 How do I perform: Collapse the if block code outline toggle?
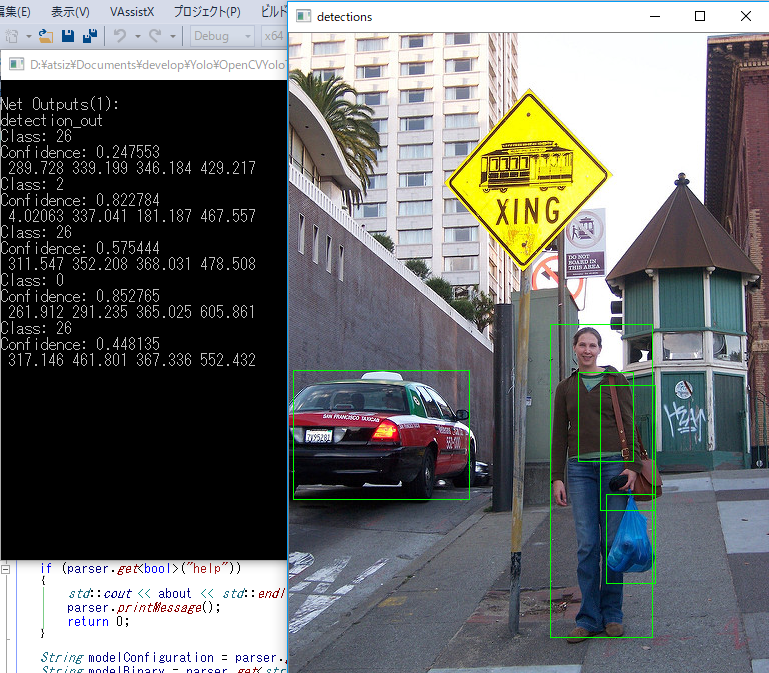click(x=6, y=569)
